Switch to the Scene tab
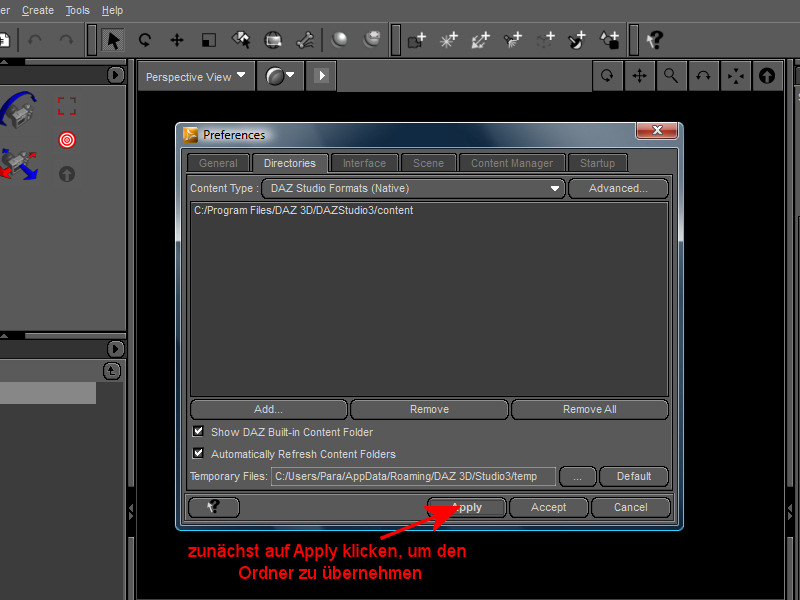This screenshot has width=800, height=600. [x=429, y=163]
